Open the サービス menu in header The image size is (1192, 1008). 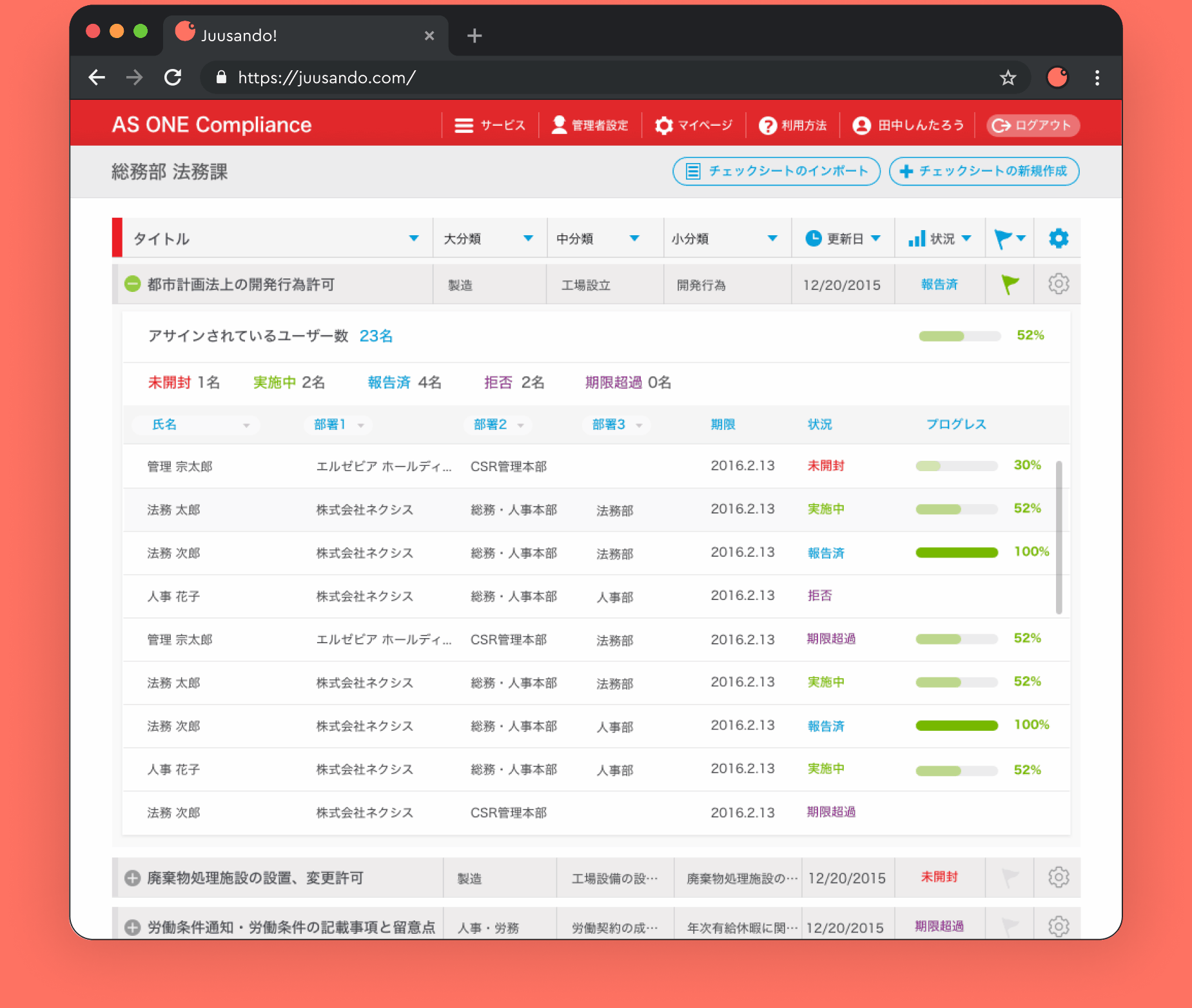490,125
